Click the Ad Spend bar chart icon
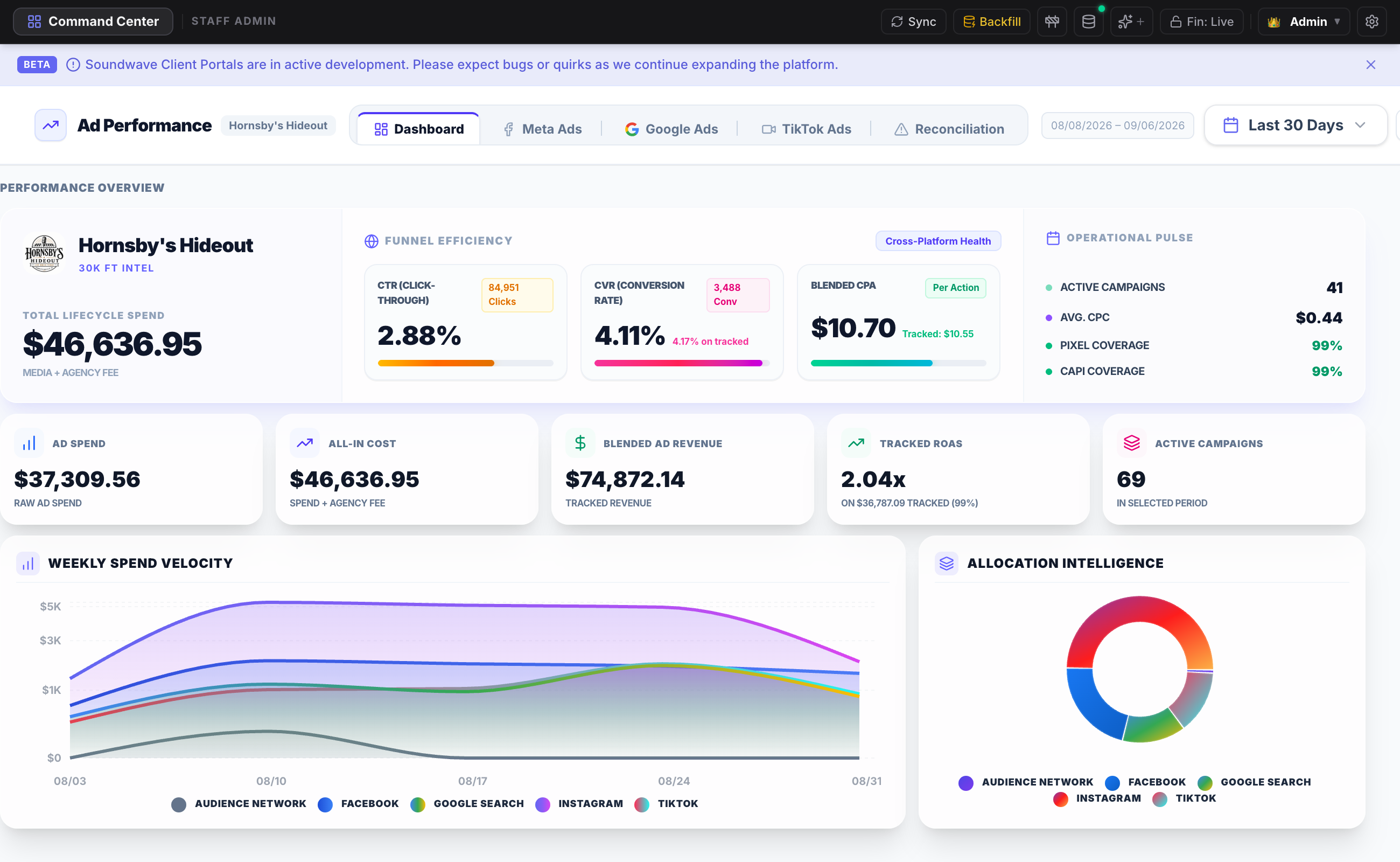 tap(29, 443)
